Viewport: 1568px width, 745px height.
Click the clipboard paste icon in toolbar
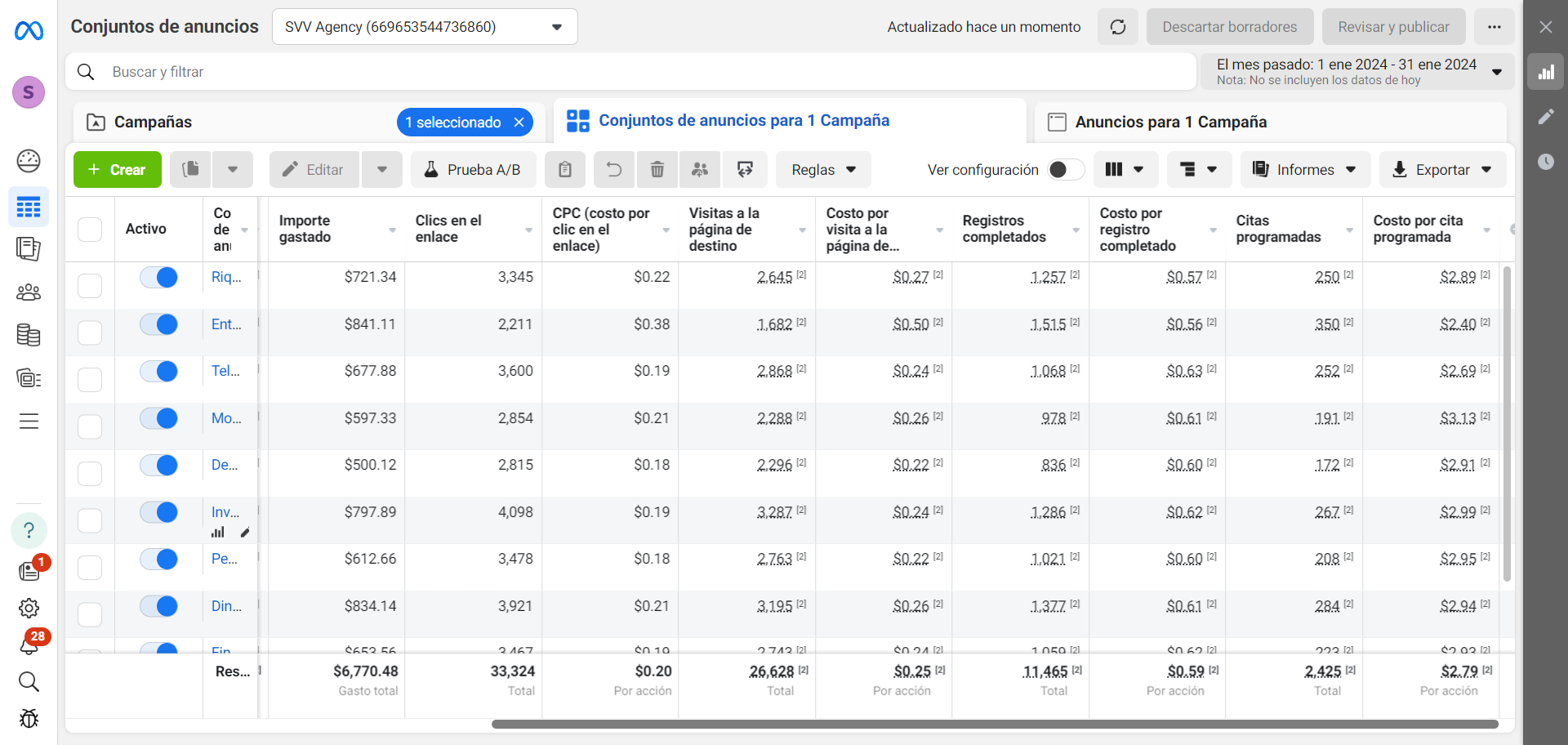pos(565,170)
